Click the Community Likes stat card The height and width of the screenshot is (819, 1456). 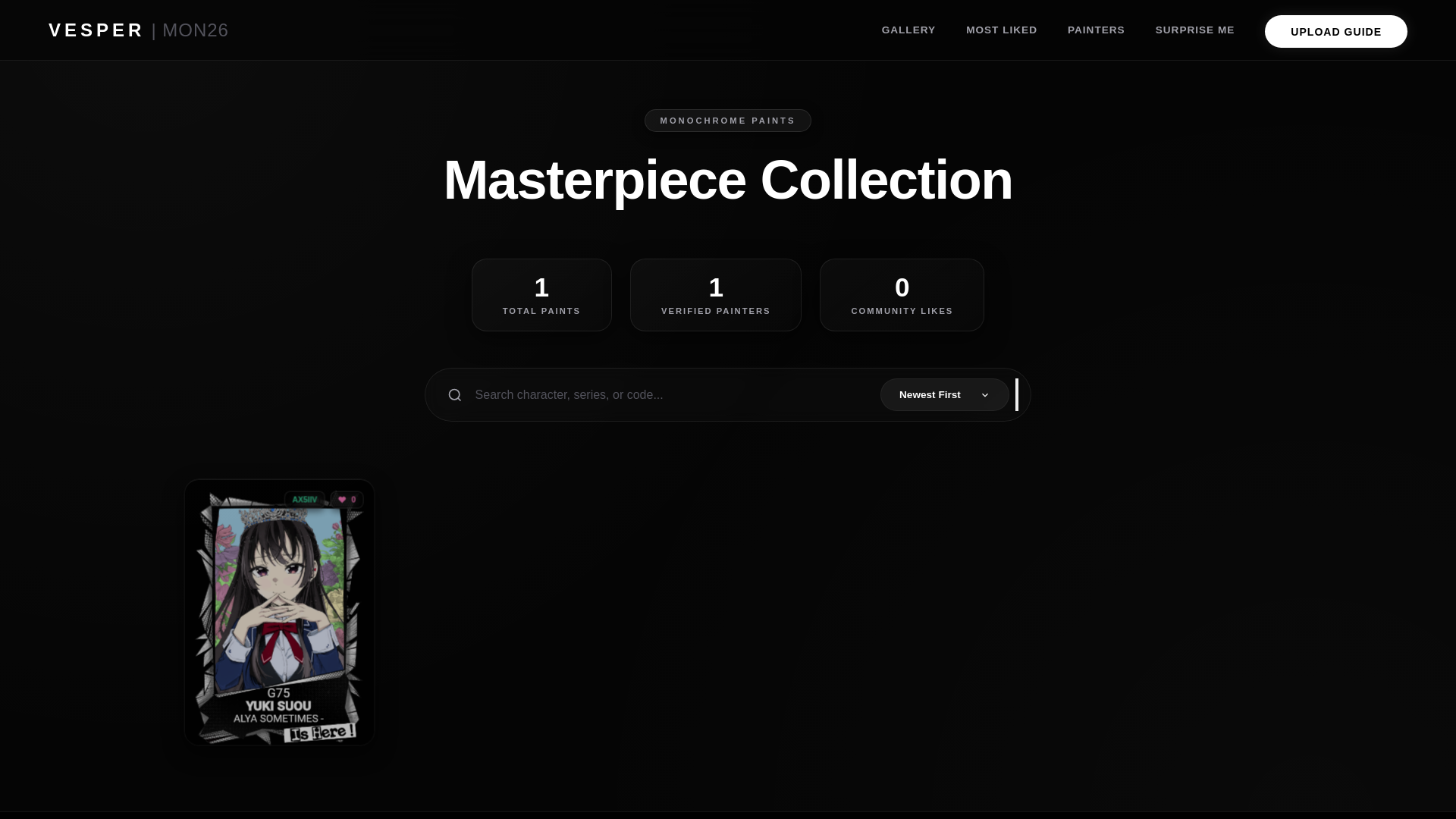(x=902, y=295)
